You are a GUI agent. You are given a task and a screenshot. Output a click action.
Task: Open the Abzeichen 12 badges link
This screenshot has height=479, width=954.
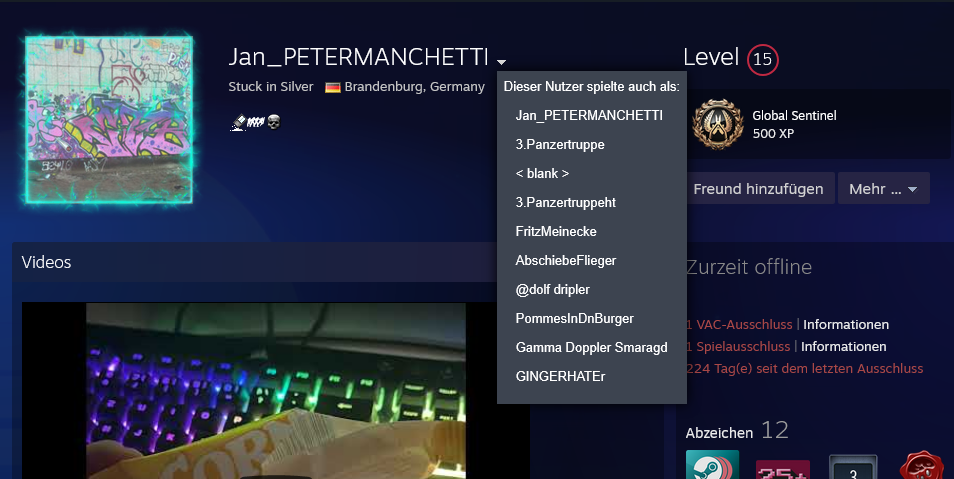737,431
